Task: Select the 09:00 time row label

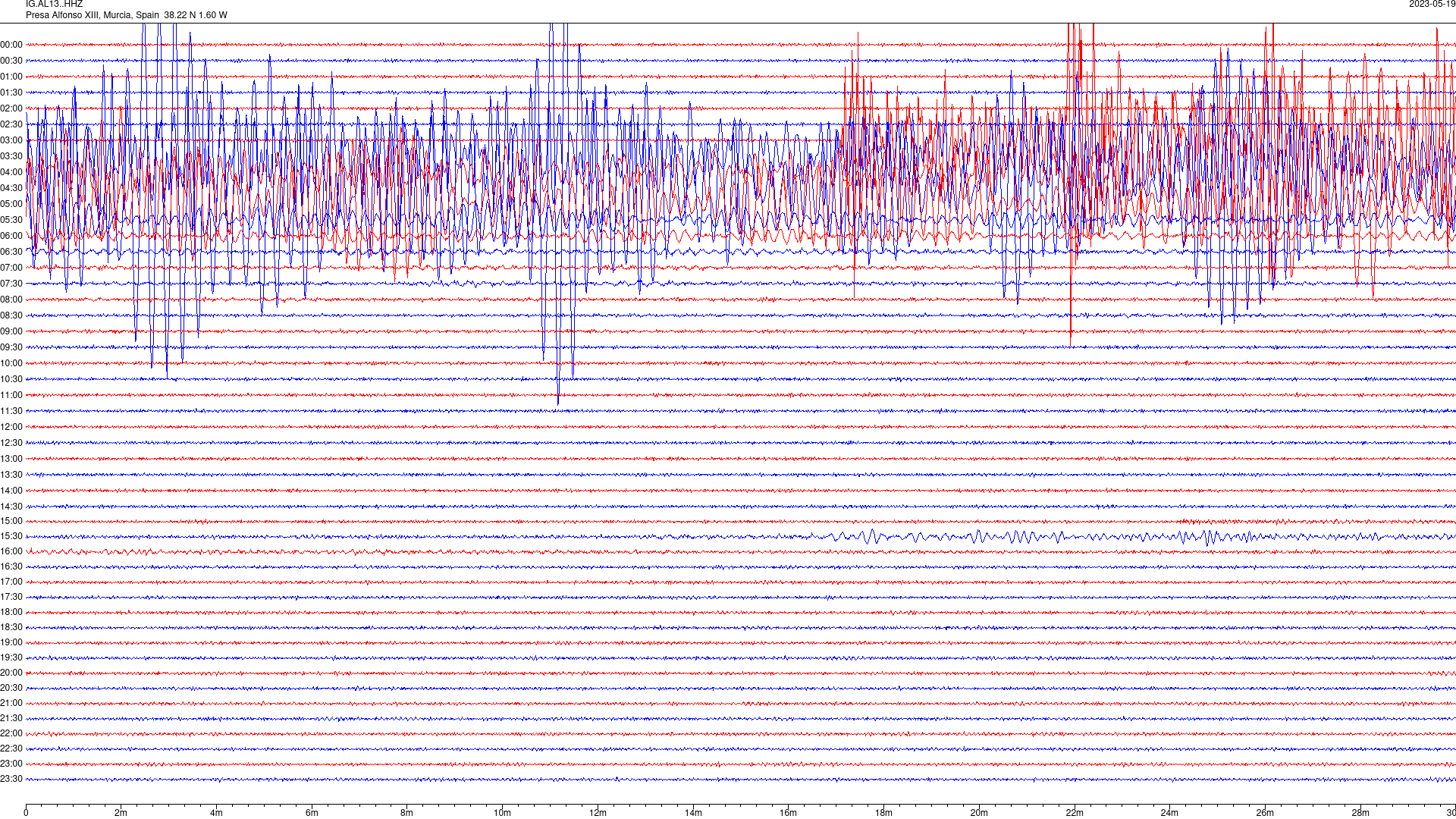Action: coord(11,331)
